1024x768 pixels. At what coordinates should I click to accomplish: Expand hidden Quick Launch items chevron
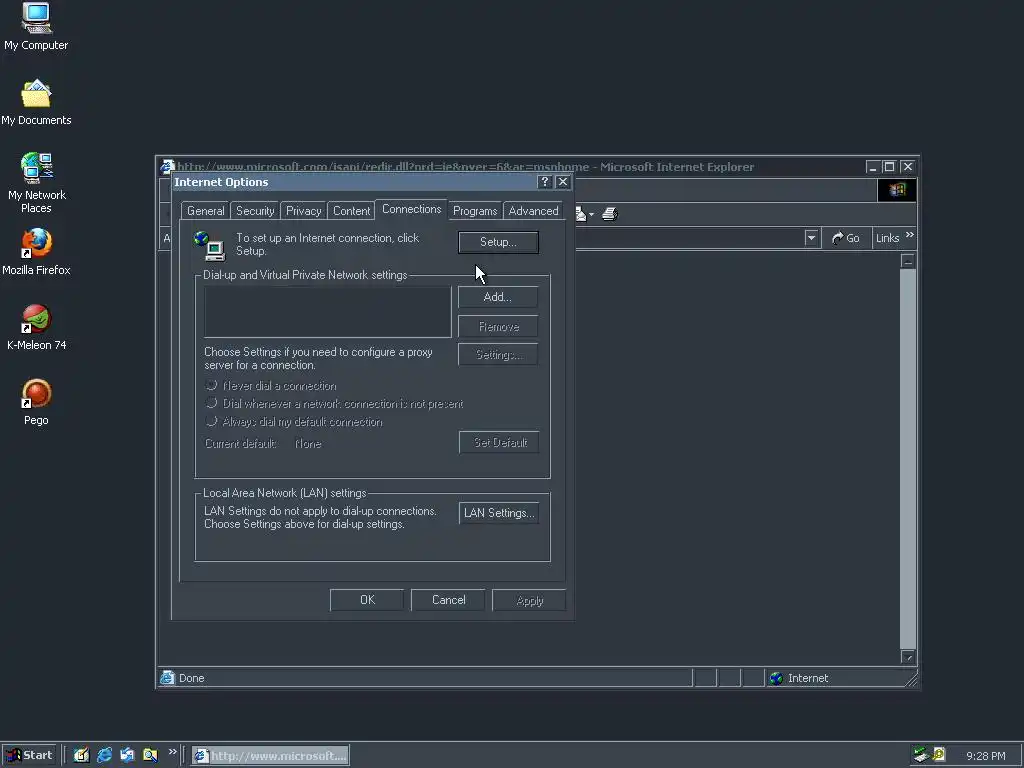172,752
